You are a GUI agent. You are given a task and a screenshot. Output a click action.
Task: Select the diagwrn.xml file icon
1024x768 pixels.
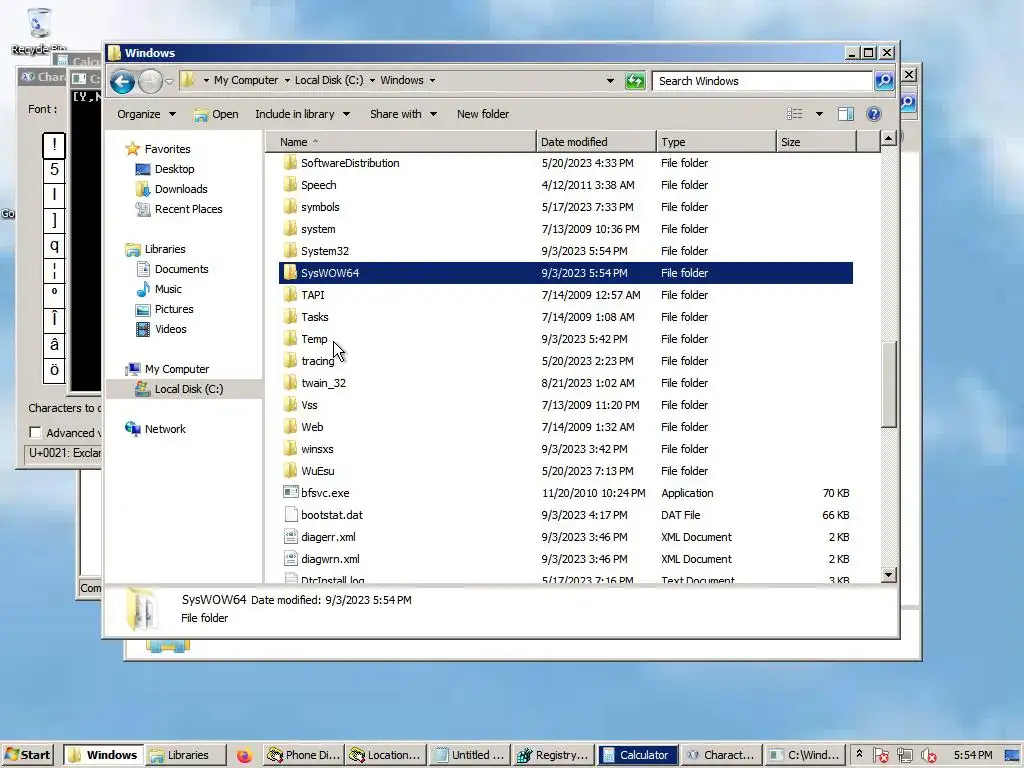[x=291, y=559]
